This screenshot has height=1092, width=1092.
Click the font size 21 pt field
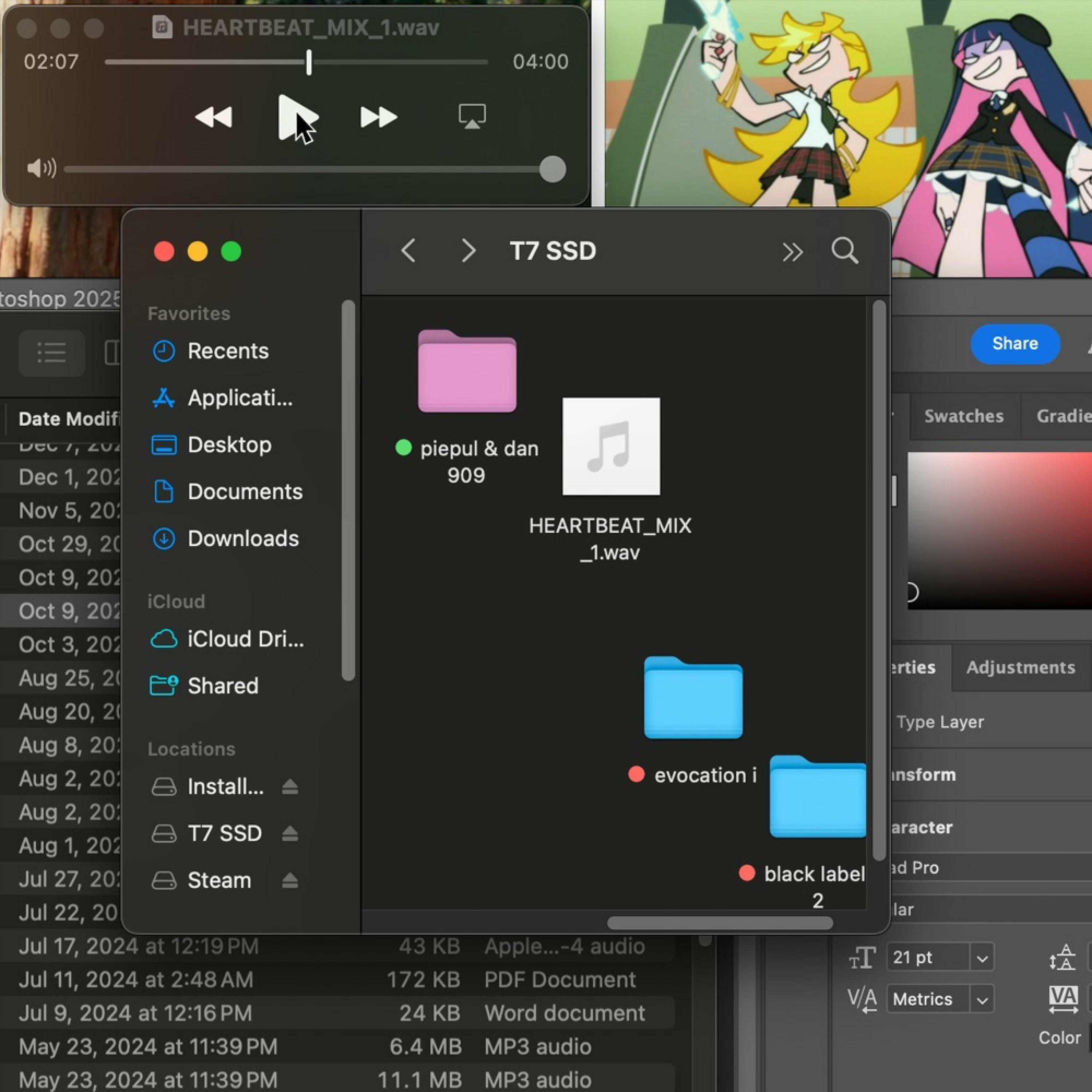(x=928, y=957)
